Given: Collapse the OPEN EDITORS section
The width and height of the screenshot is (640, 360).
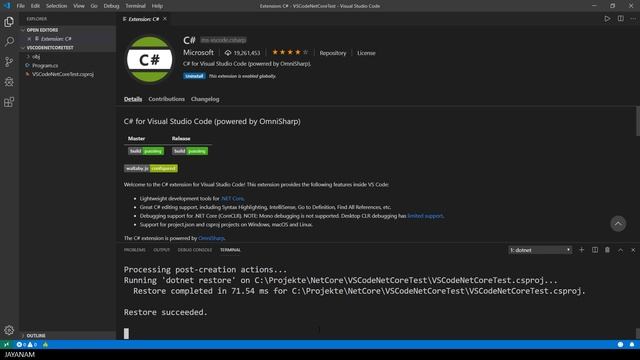Looking at the screenshot, I should click(x=42, y=30).
